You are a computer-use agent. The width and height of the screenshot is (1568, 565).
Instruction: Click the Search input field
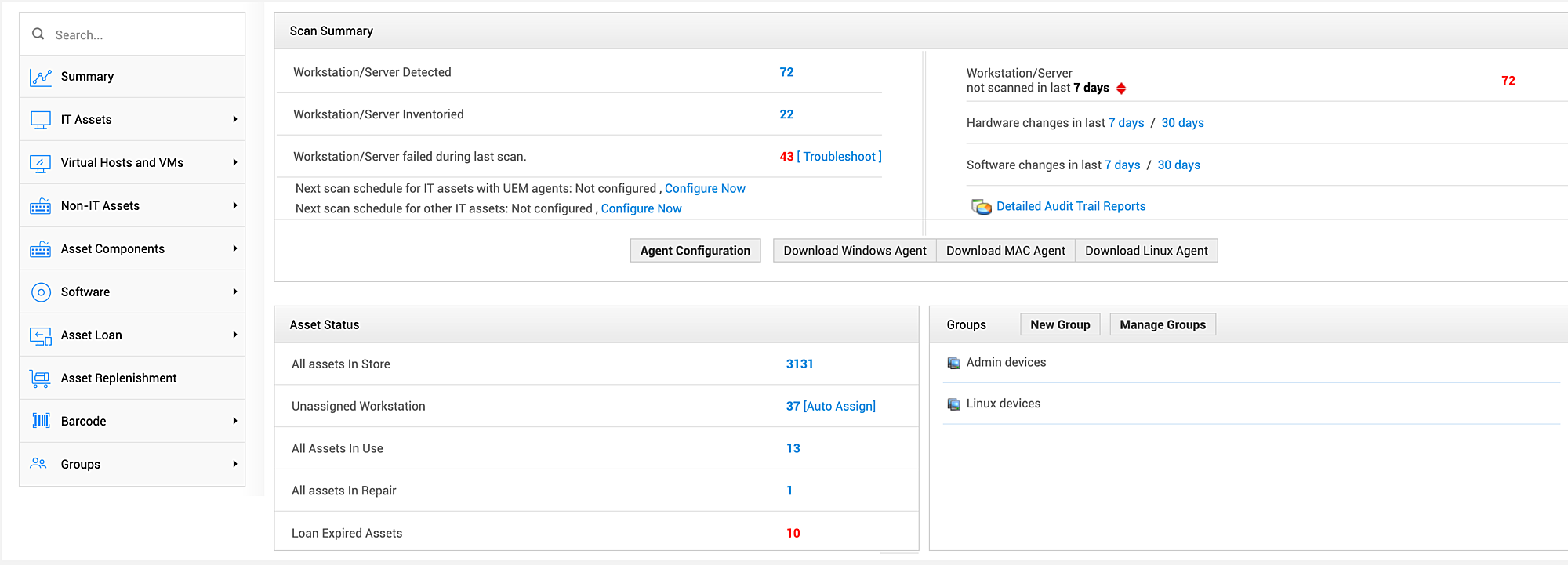click(x=141, y=34)
